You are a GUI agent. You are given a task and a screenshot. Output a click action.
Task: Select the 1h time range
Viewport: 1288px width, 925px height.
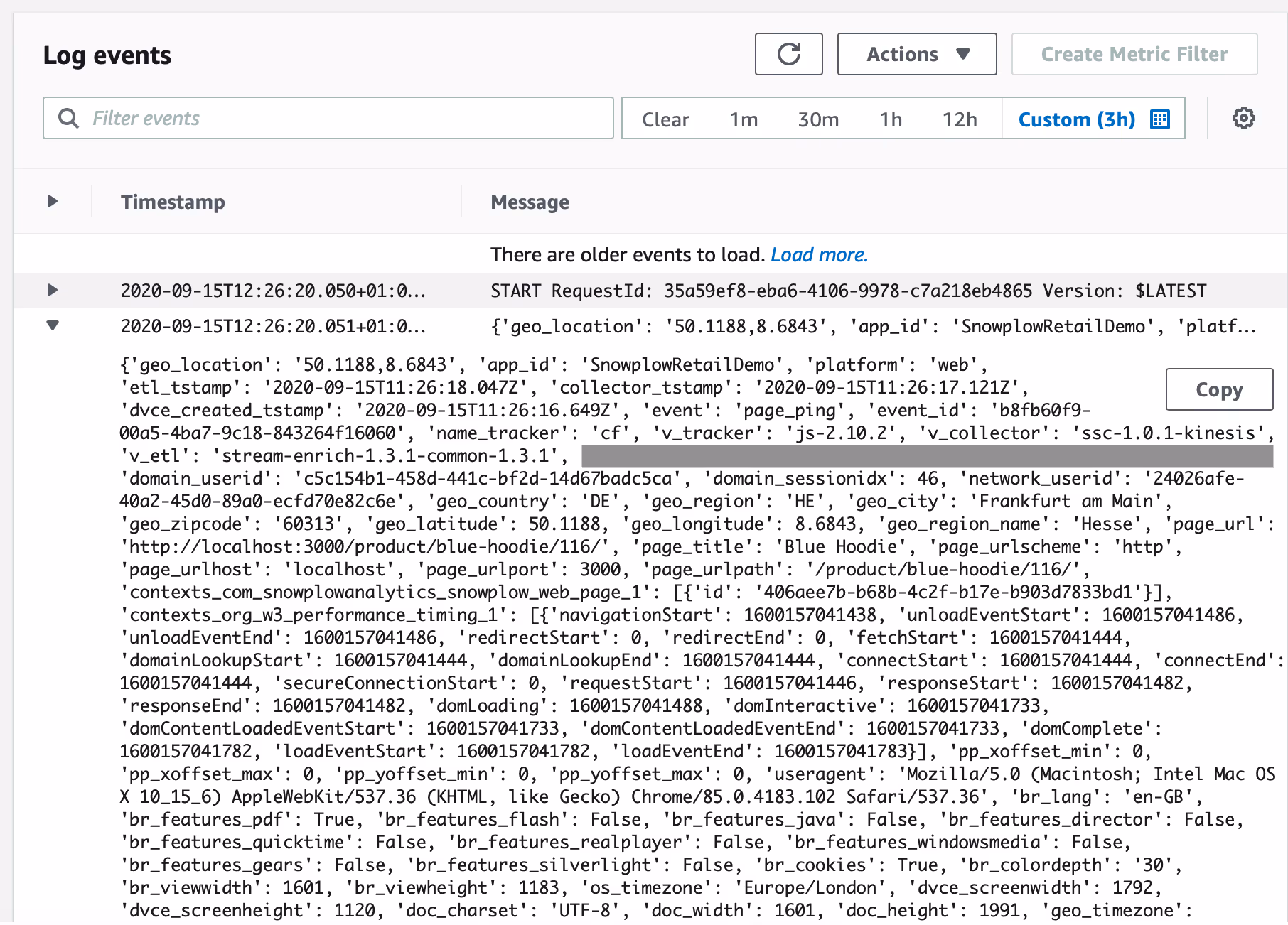pos(891,119)
